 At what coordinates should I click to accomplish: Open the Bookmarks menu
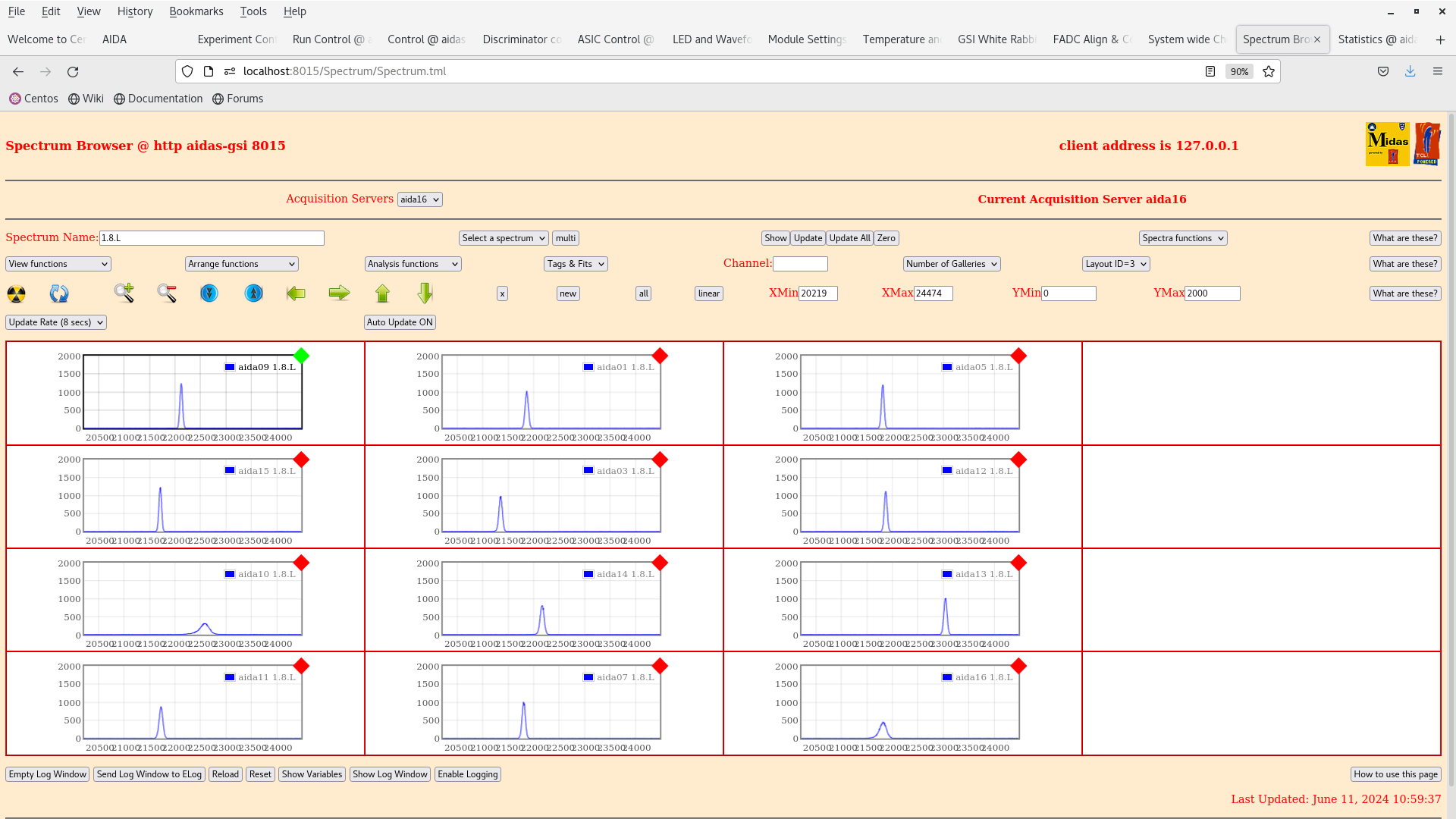point(196,11)
